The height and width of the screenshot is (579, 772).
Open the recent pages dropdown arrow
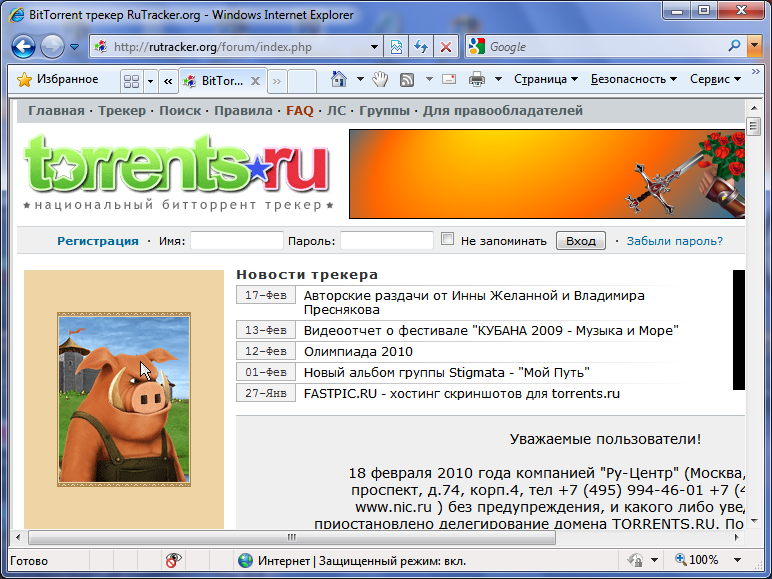pos(74,47)
